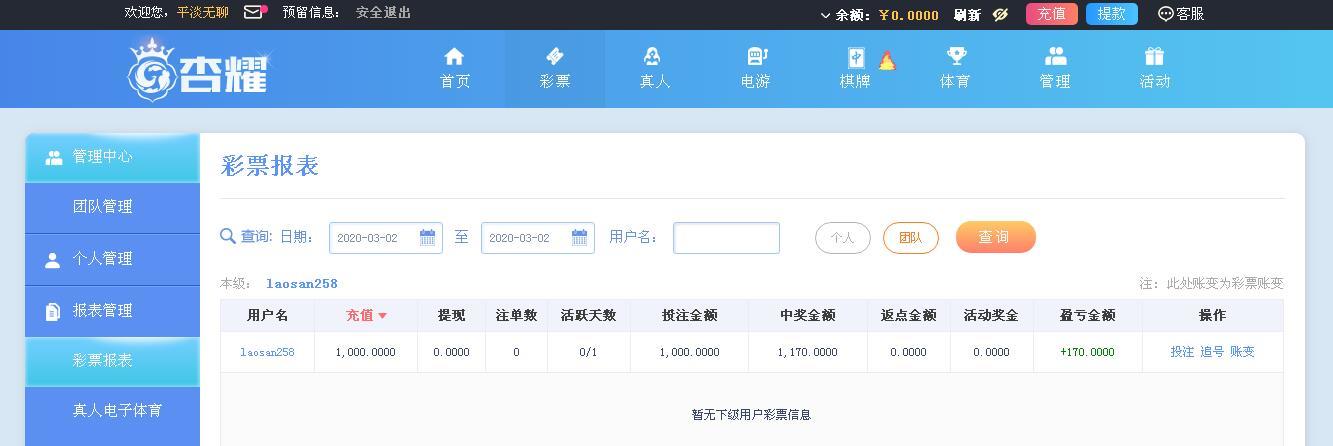Screen dimensions: 1333x446
Task: Sort by 充值 column header
Action: pos(366,315)
